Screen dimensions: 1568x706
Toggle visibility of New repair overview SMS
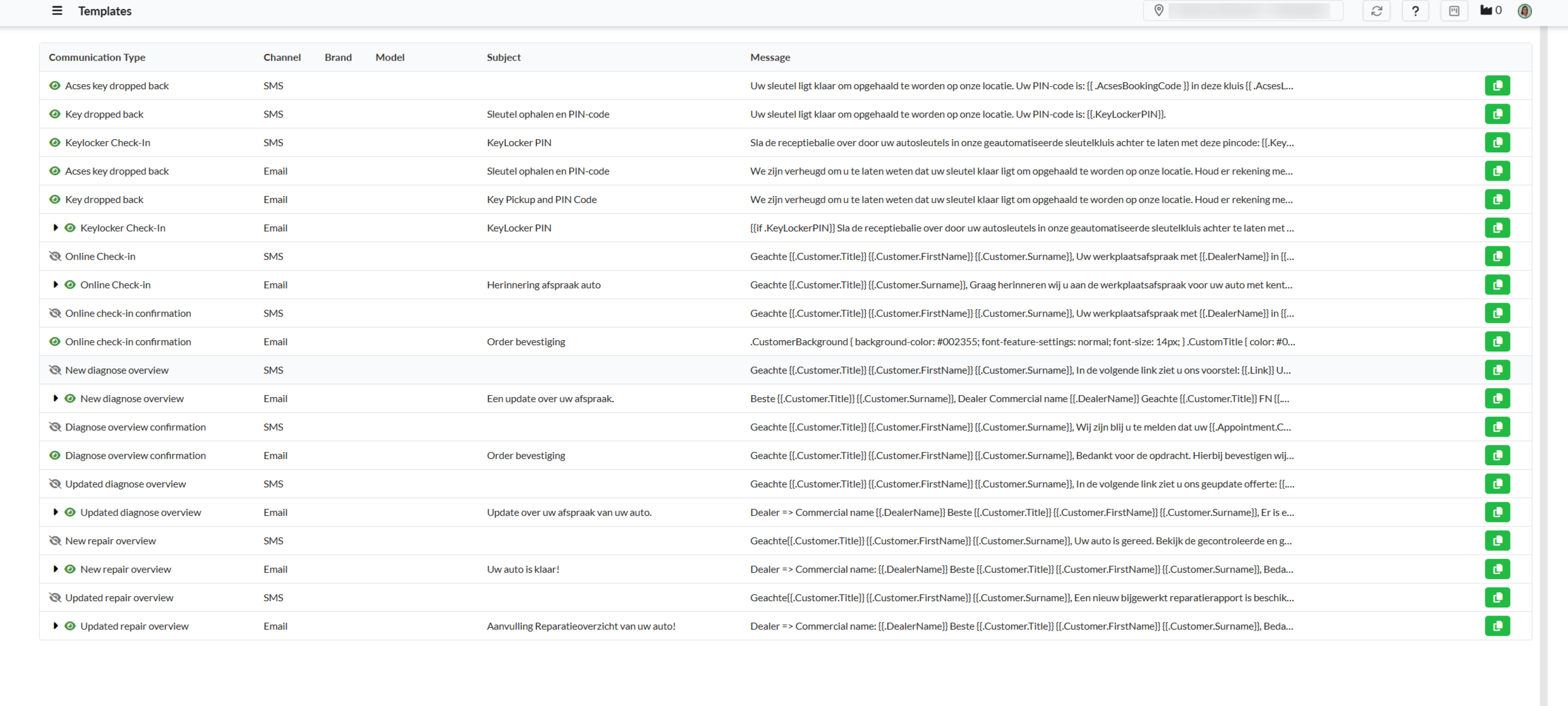pyautogui.click(x=55, y=540)
